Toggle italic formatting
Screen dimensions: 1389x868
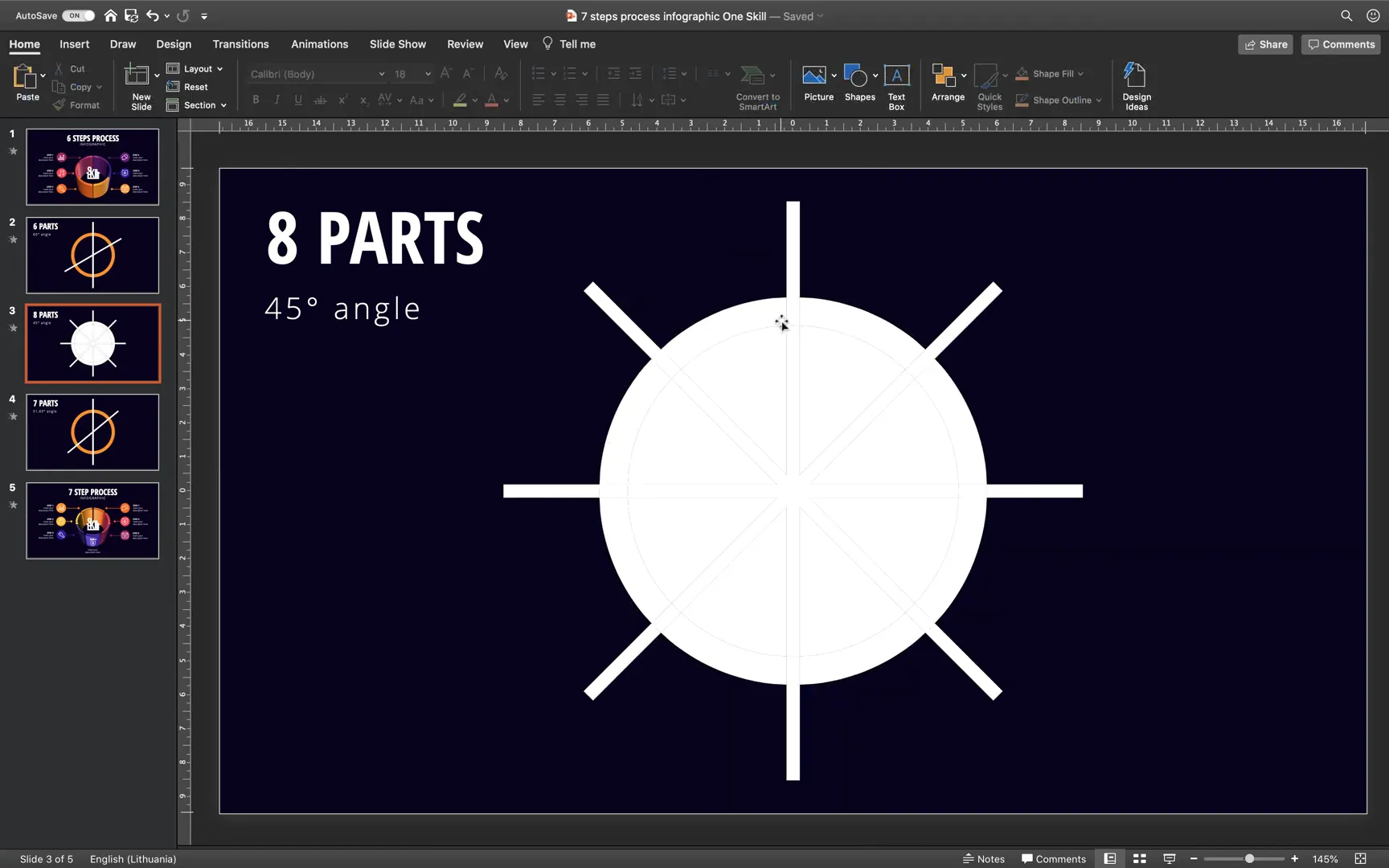277,100
